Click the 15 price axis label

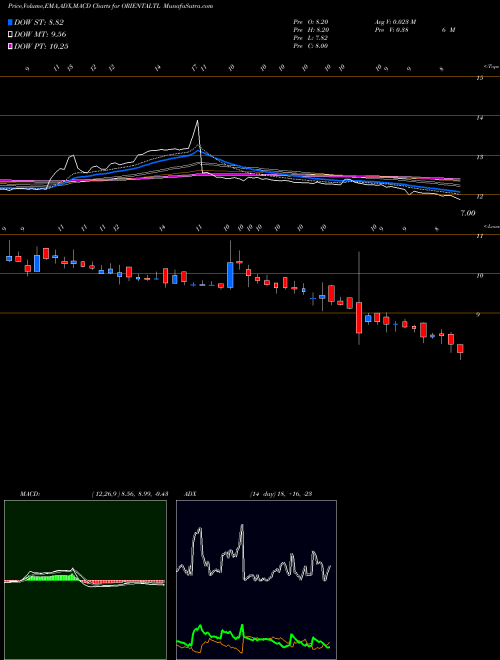click(479, 78)
